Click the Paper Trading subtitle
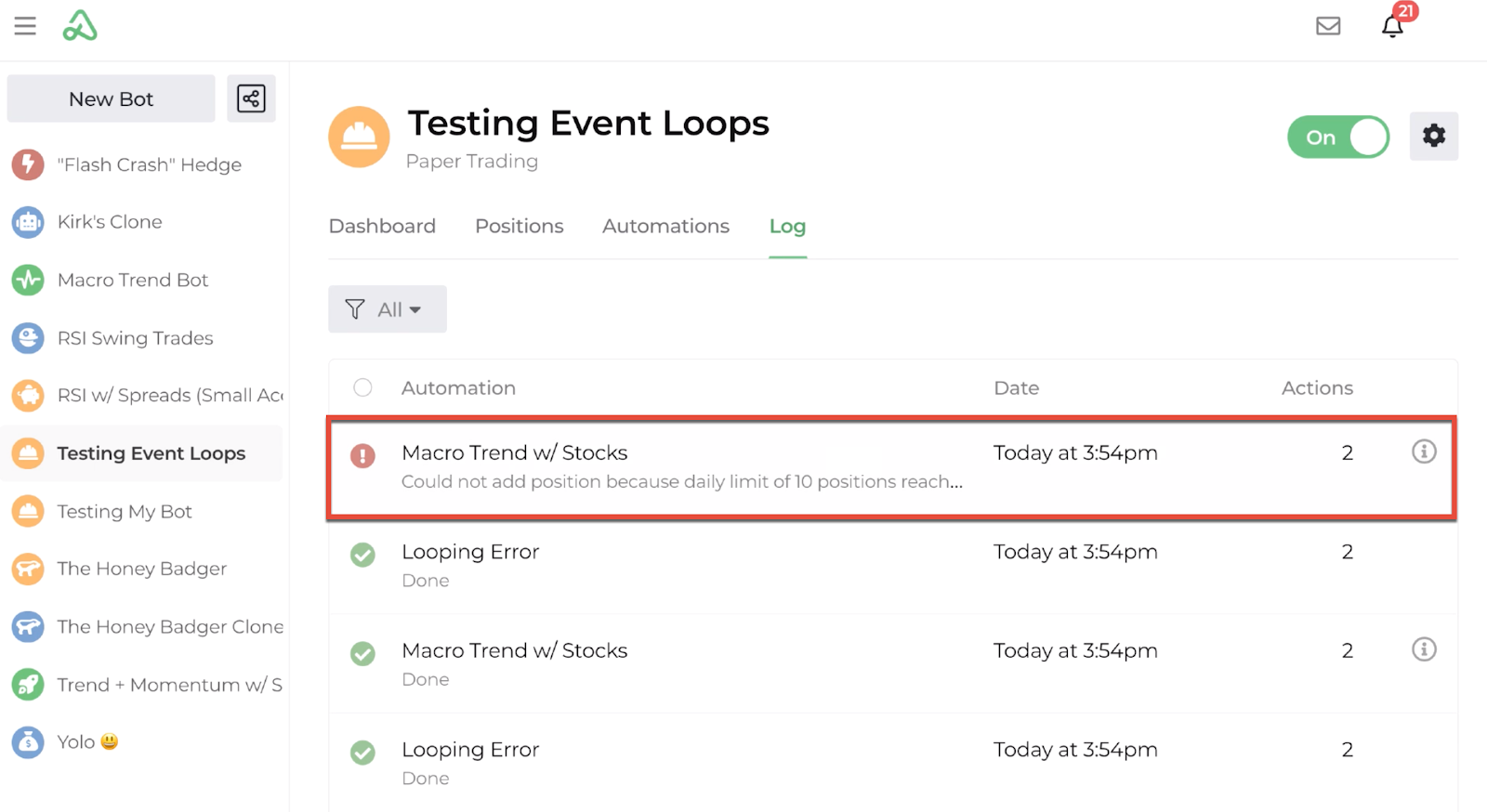 tap(472, 162)
